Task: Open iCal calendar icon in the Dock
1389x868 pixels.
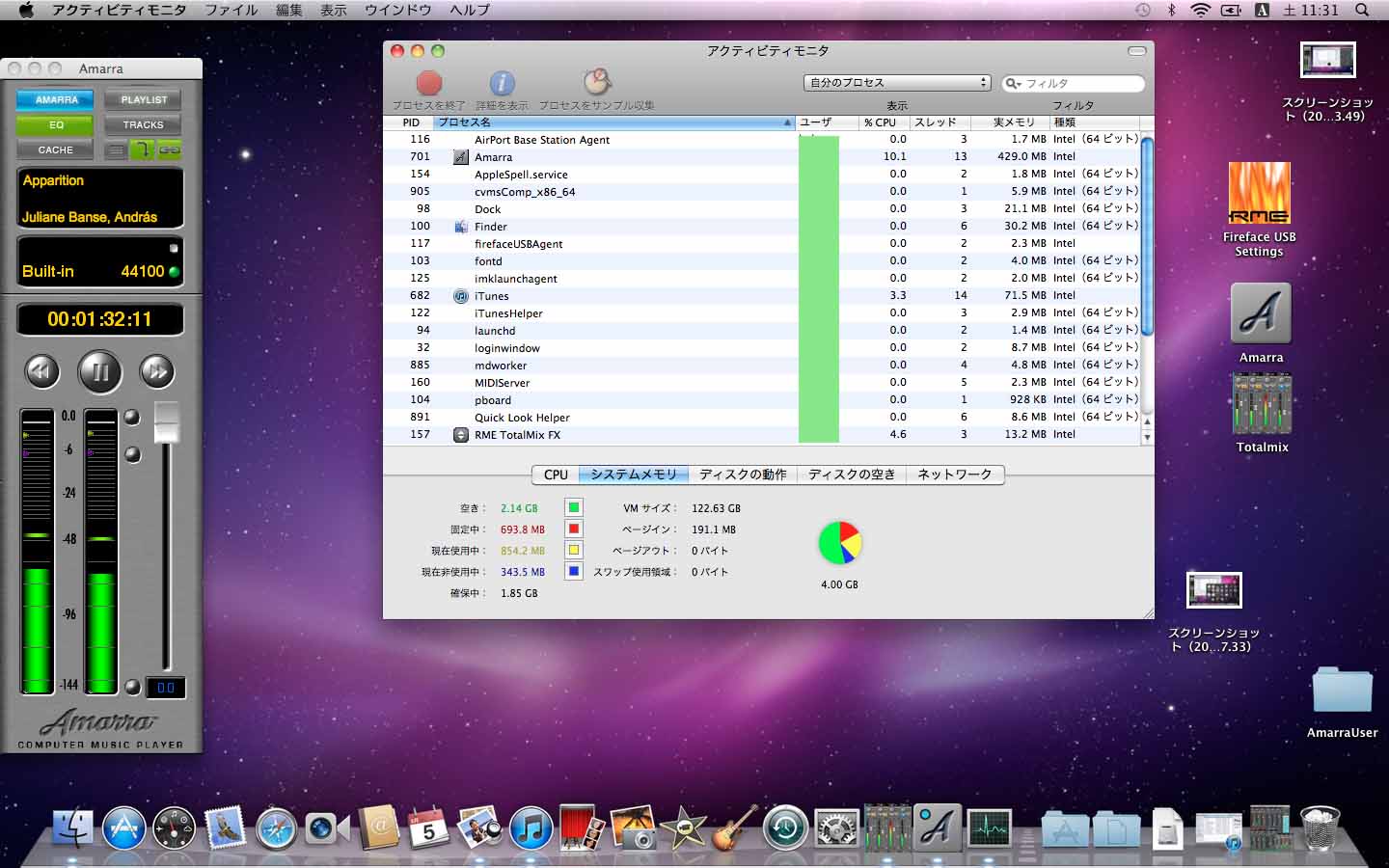Action: (428, 827)
